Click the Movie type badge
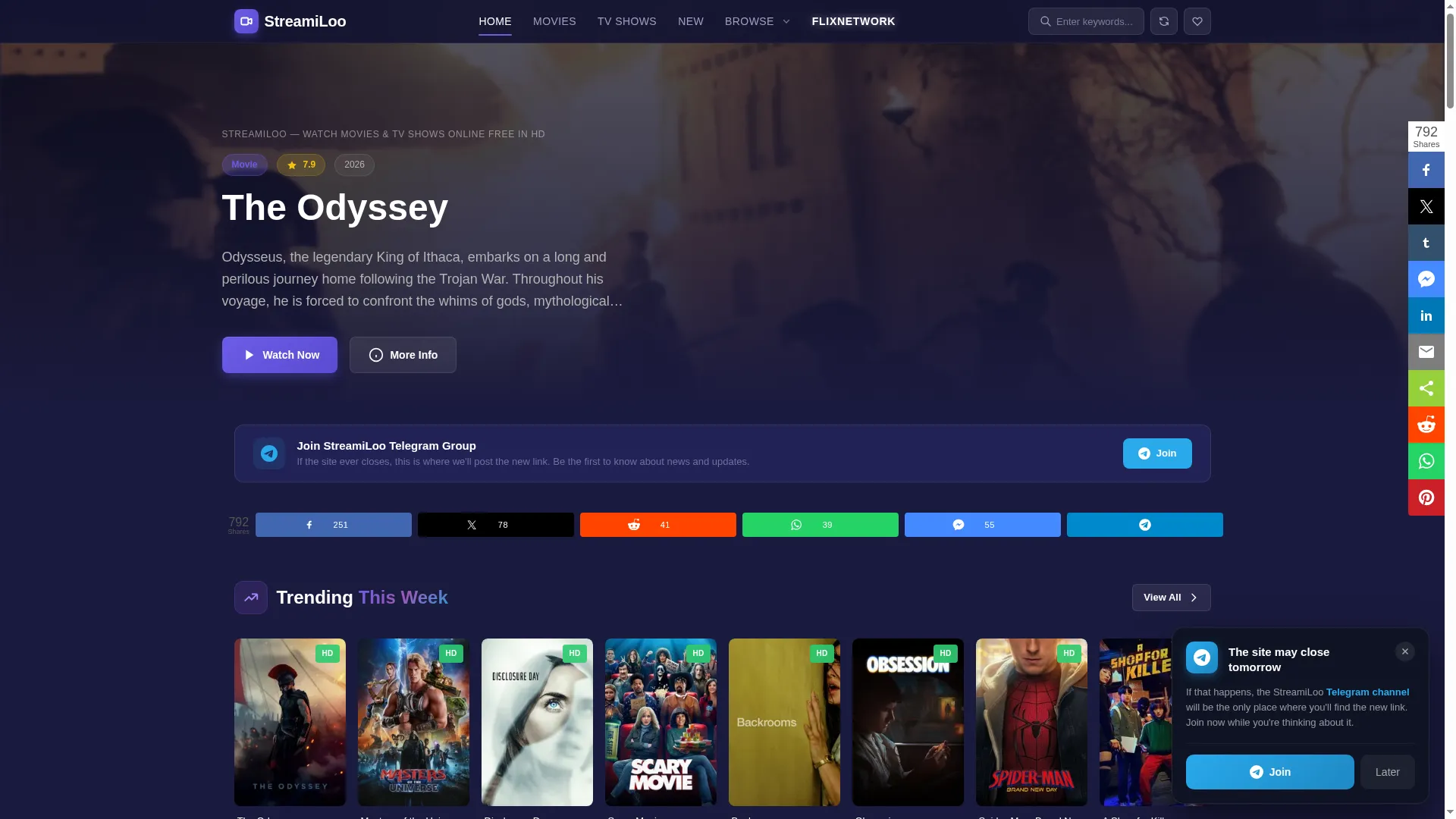The width and height of the screenshot is (1456, 819). coord(244,165)
